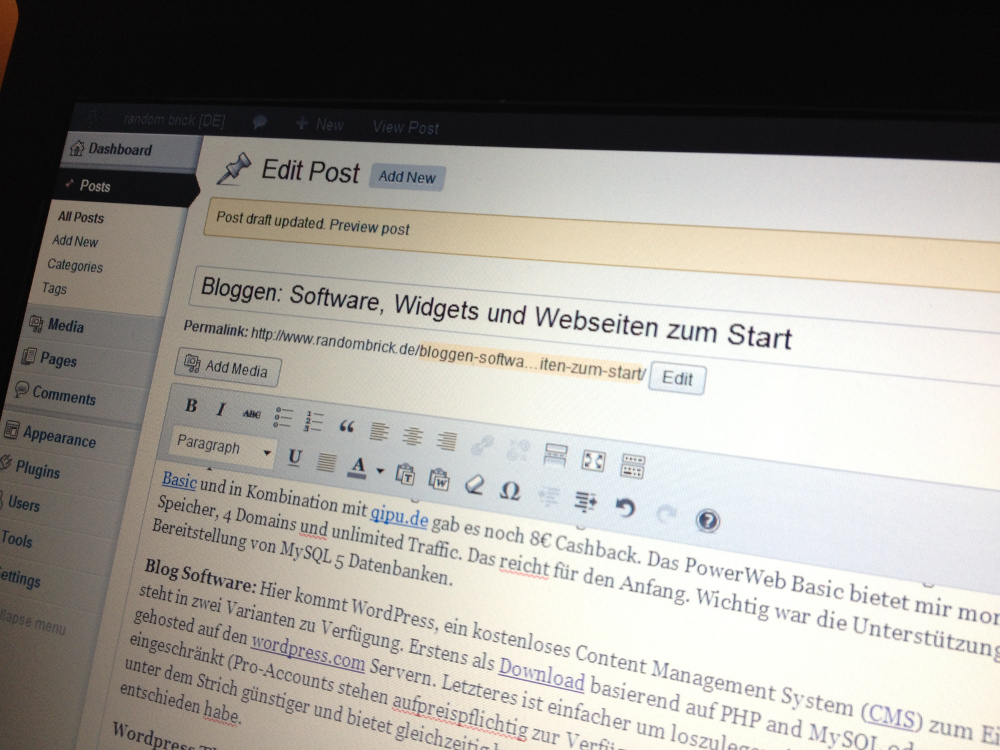Open New menu in admin bar
The height and width of the screenshot is (750, 1000).
coord(321,124)
